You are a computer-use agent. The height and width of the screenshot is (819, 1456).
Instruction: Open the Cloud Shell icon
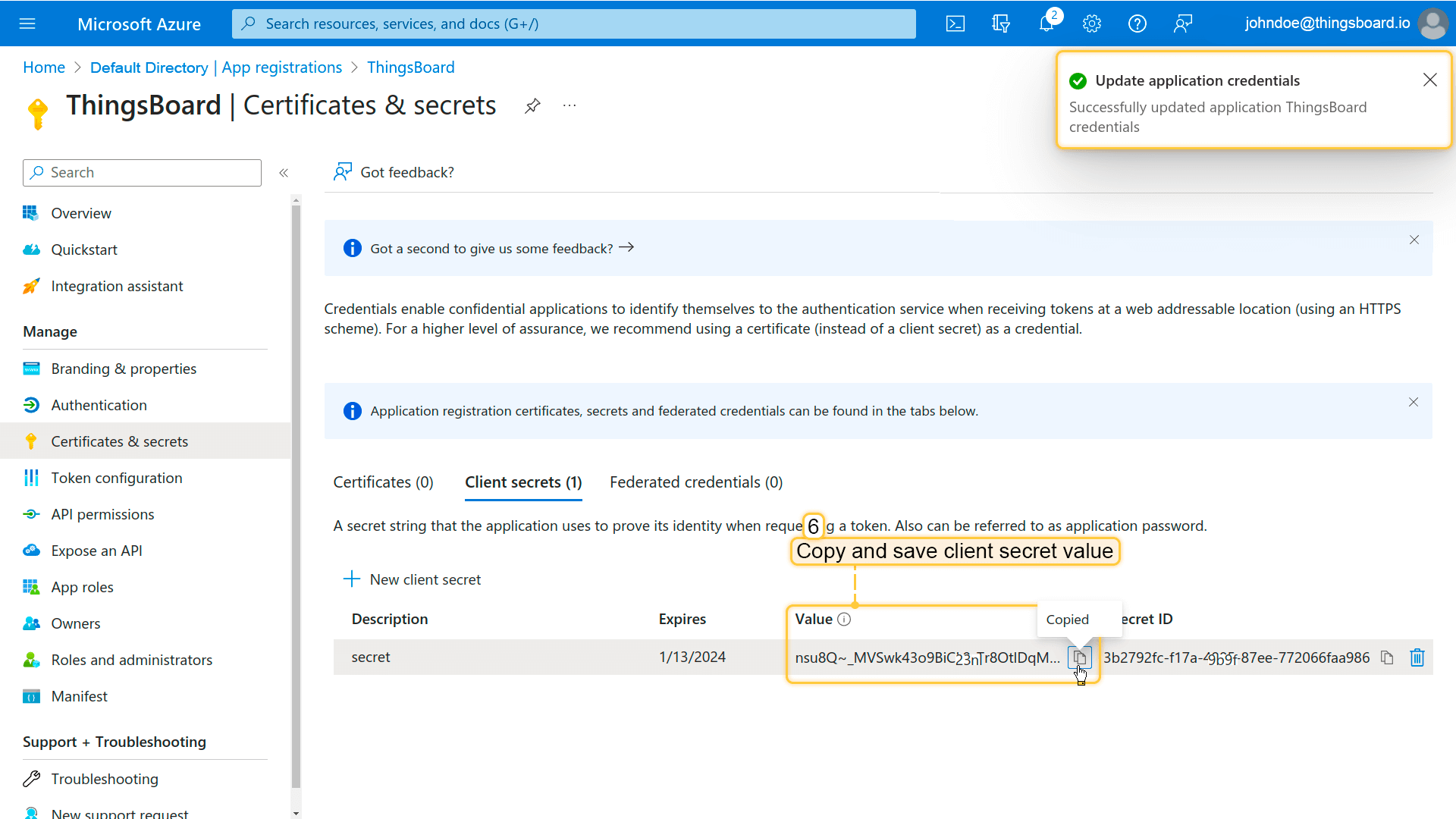[x=955, y=24]
